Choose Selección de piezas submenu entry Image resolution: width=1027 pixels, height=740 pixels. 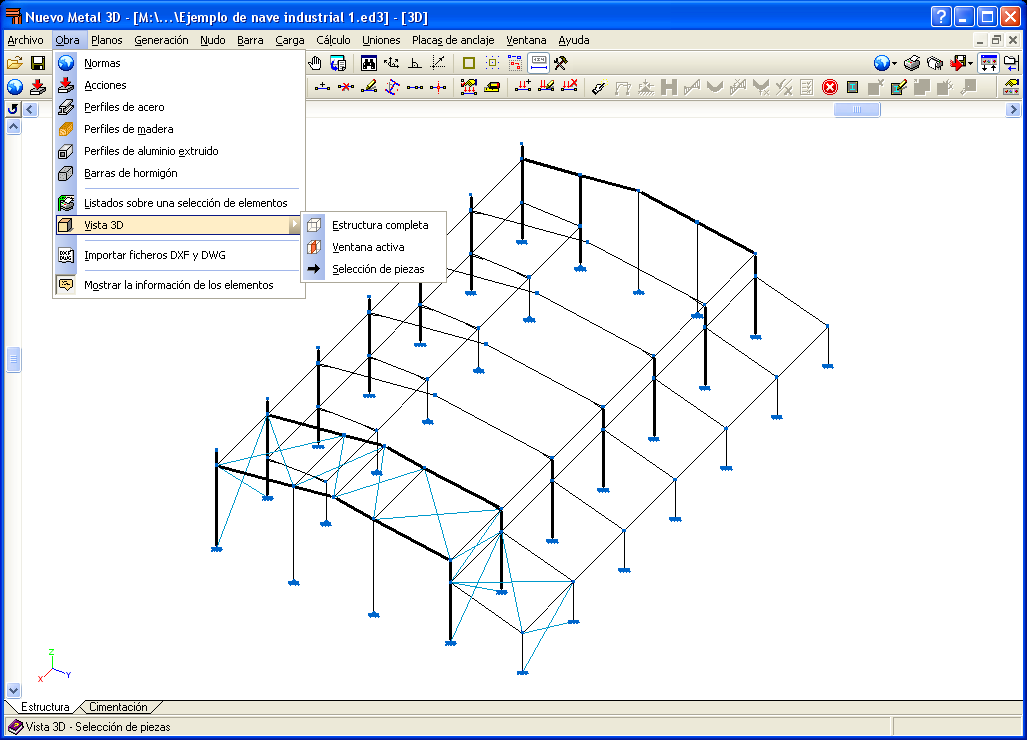click(378, 269)
